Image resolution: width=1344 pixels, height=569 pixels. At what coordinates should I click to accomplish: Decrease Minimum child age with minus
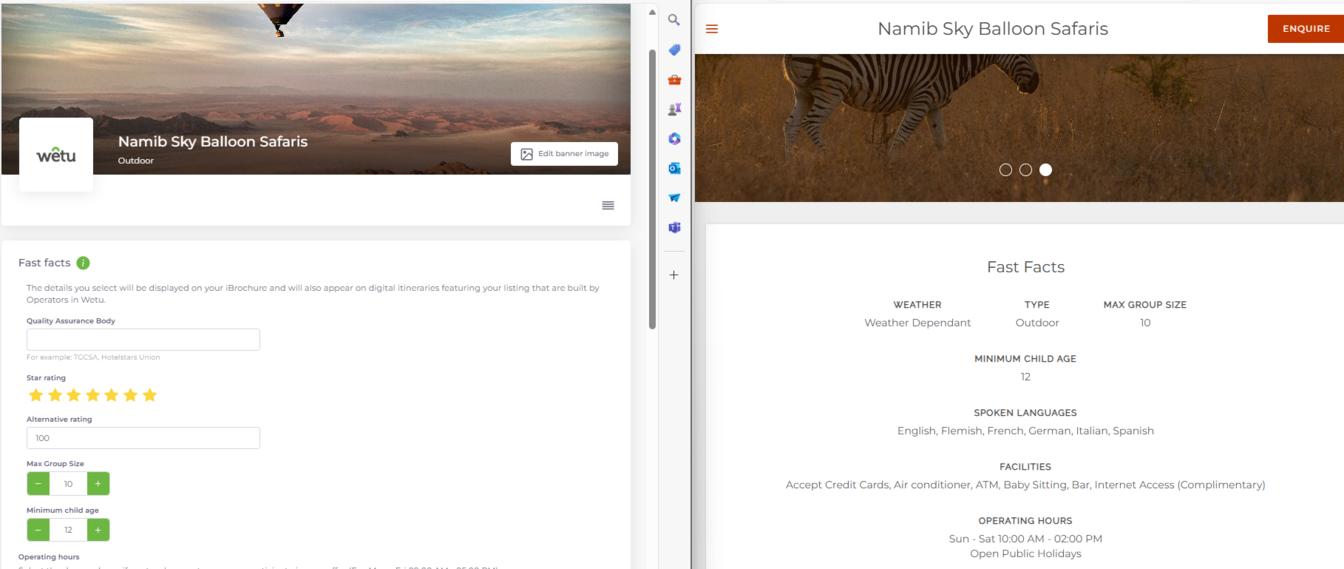click(x=38, y=530)
